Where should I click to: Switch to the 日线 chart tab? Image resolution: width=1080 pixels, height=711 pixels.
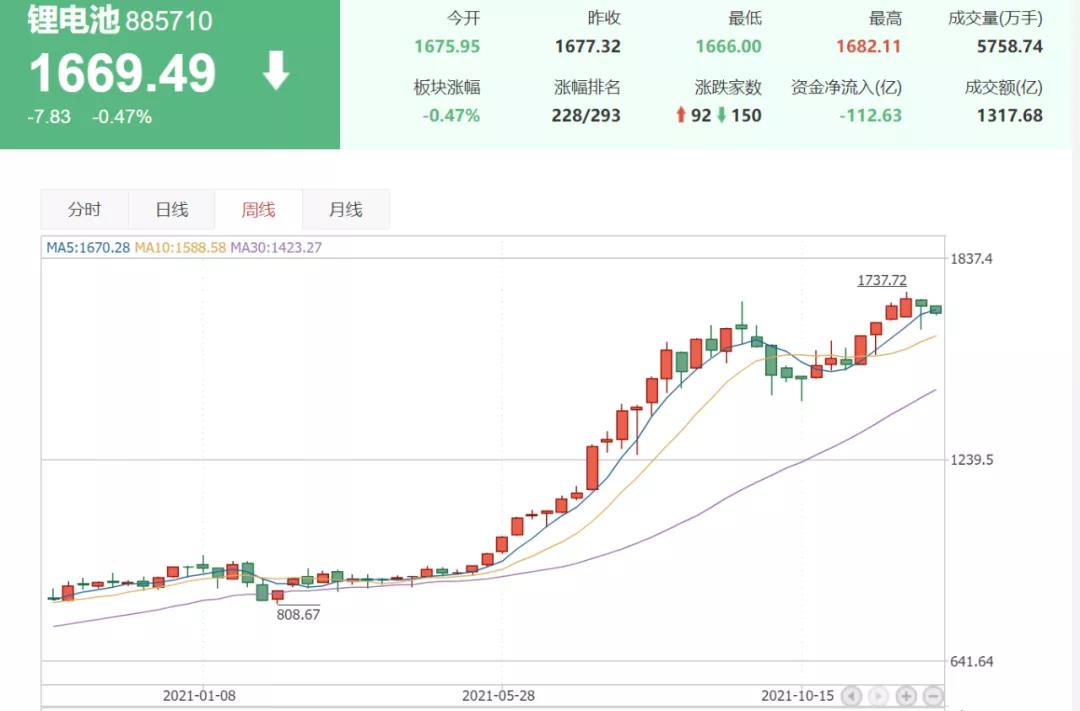172,209
